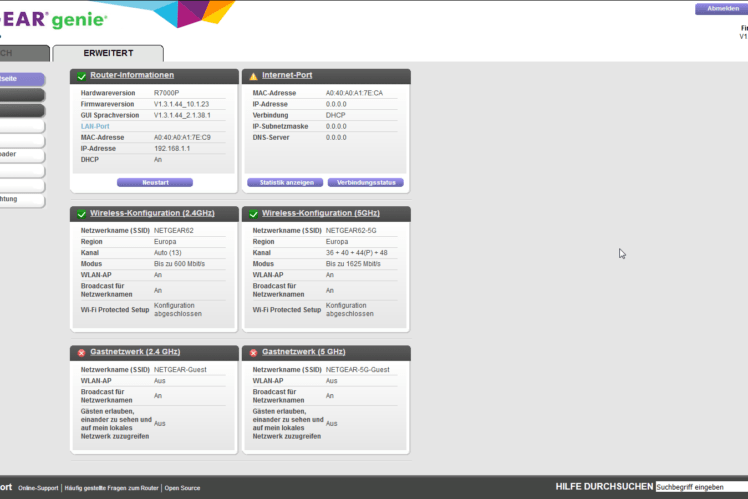Click the Verbindung value DHCP in Internet-Port
The image size is (748, 499).
coord(335,115)
